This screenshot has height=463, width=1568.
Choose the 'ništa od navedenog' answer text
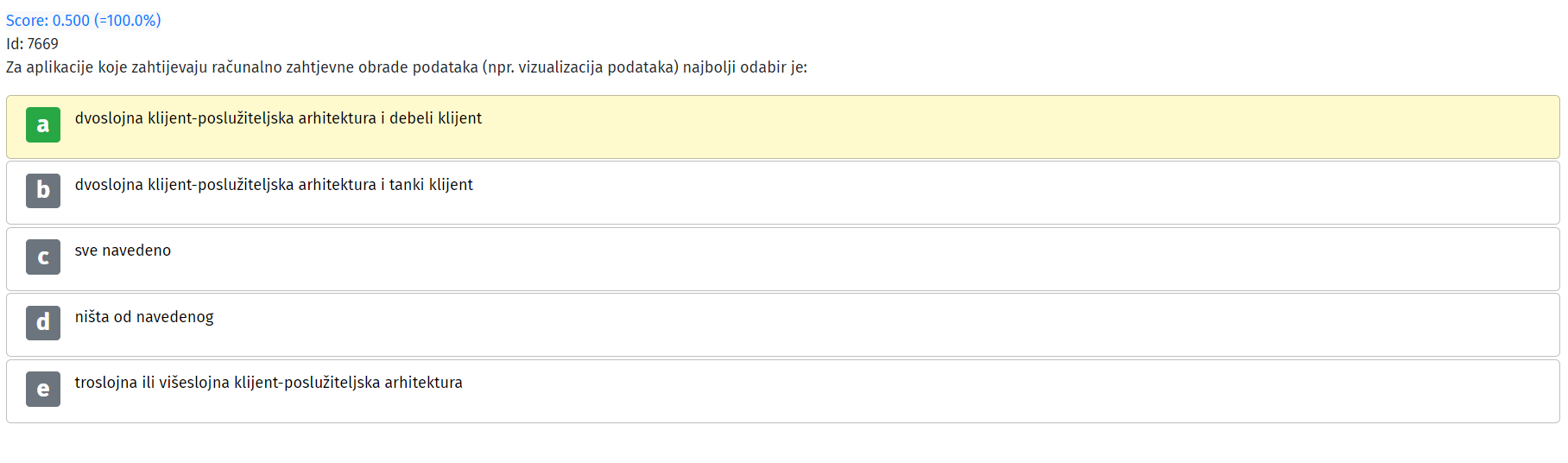(x=144, y=317)
